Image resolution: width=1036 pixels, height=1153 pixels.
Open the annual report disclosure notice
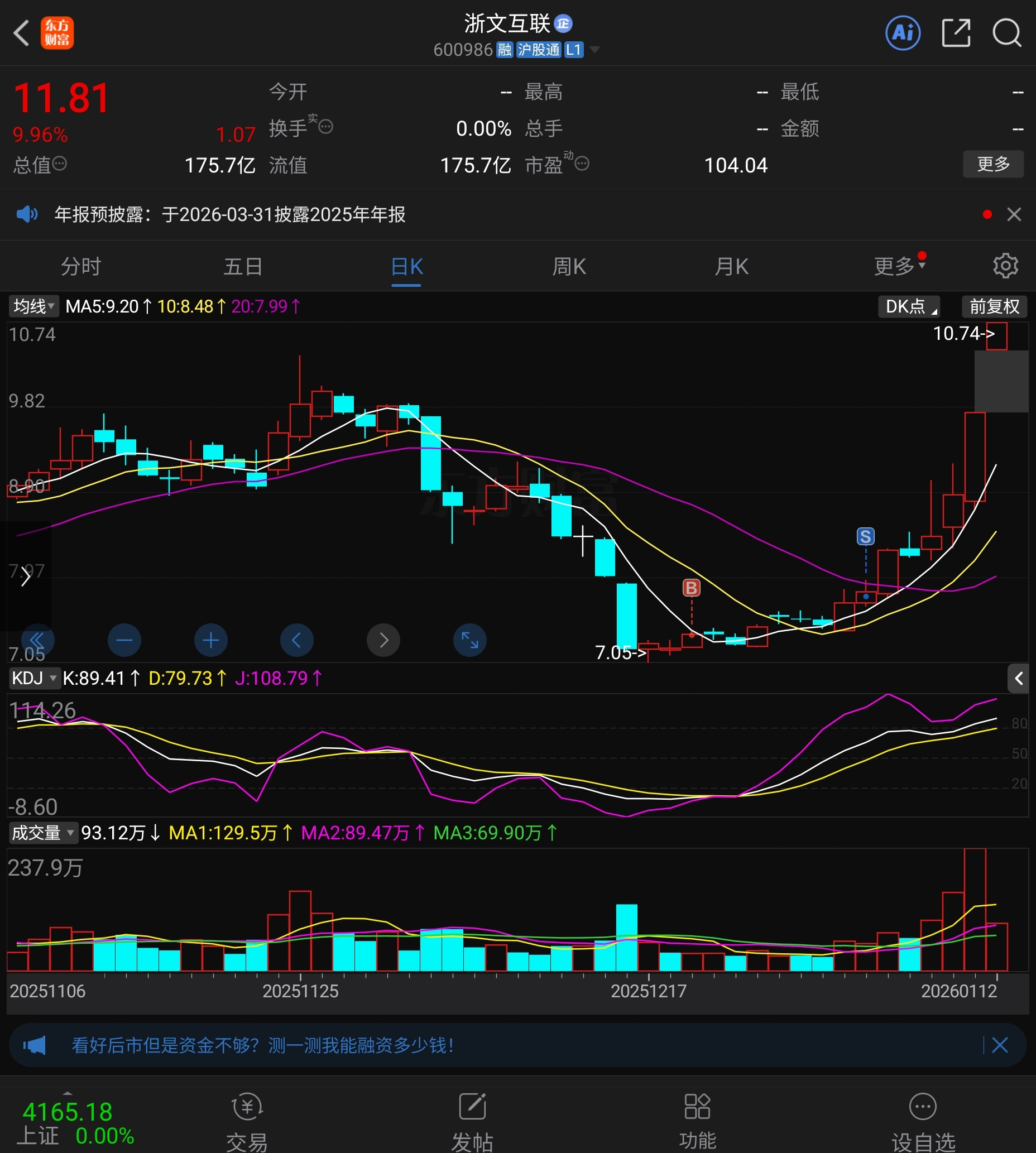point(230,214)
